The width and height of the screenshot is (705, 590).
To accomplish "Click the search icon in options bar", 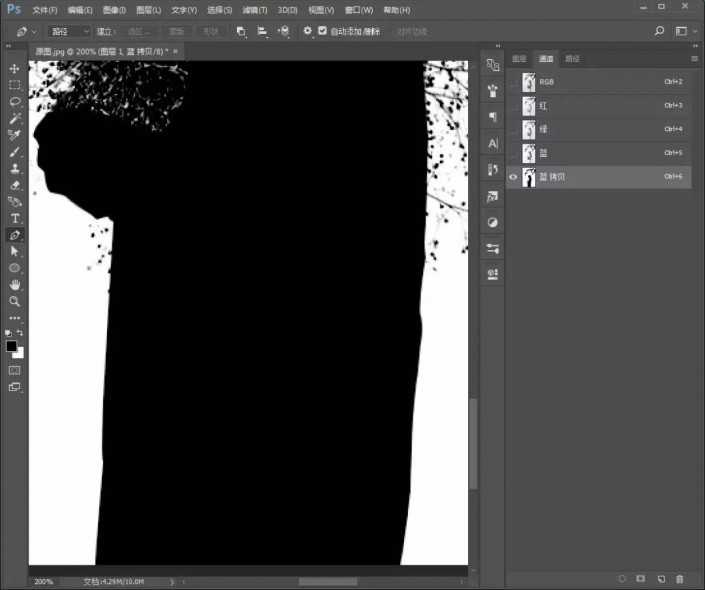I will click(659, 31).
